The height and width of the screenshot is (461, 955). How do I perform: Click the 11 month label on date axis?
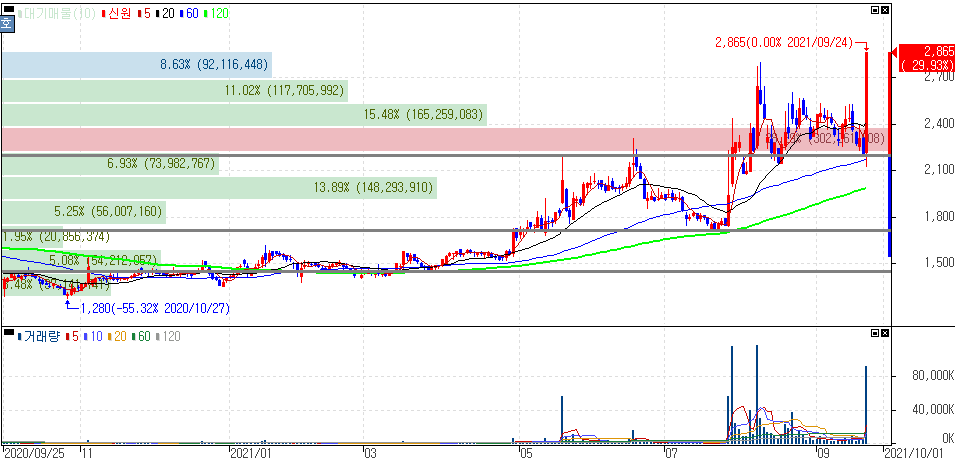click(86, 453)
